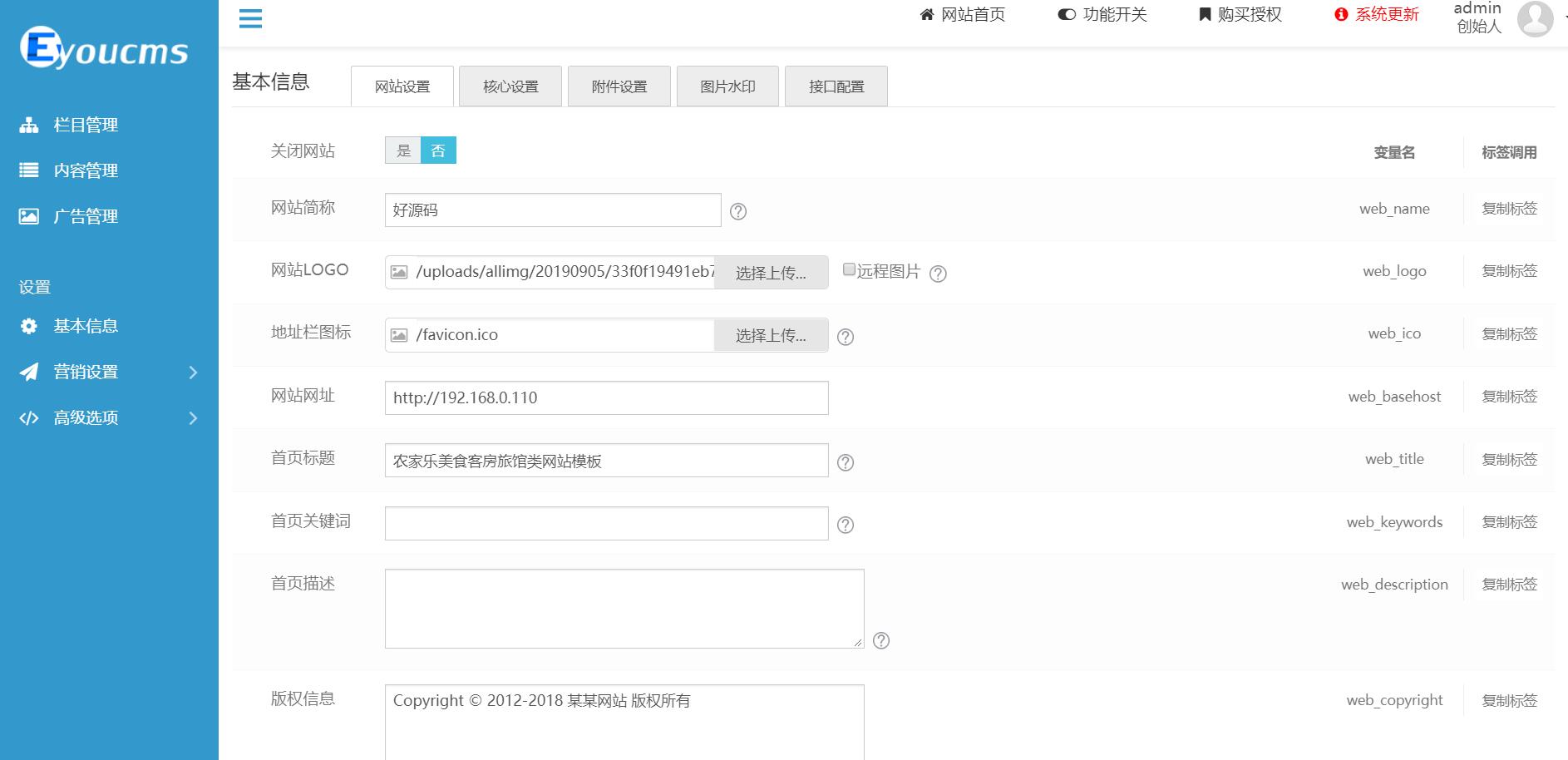Click the hamburger menu icon to collapse sidebar
The height and width of the screenshot is (760, 1568).
click(250, 18)
